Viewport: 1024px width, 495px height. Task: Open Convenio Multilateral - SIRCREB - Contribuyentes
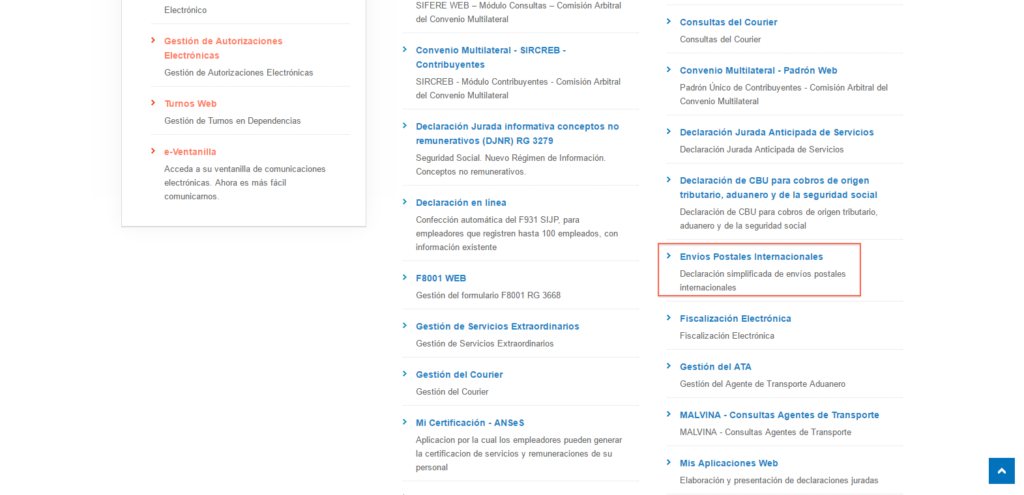490,57
